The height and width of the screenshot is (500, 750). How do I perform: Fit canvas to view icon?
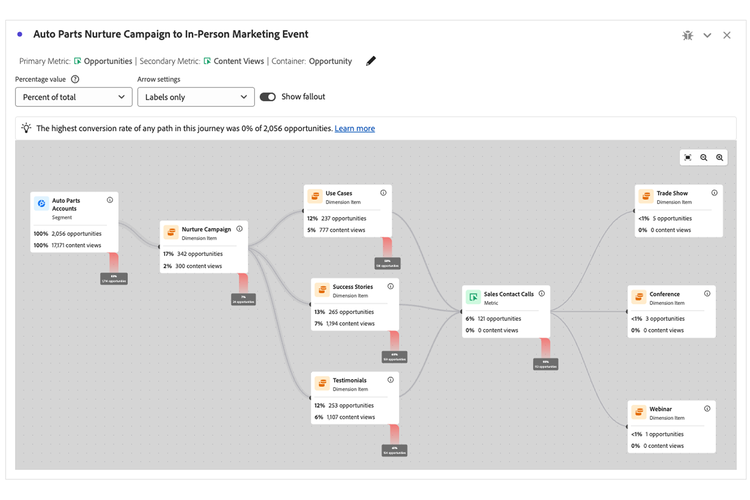point(688,157)
